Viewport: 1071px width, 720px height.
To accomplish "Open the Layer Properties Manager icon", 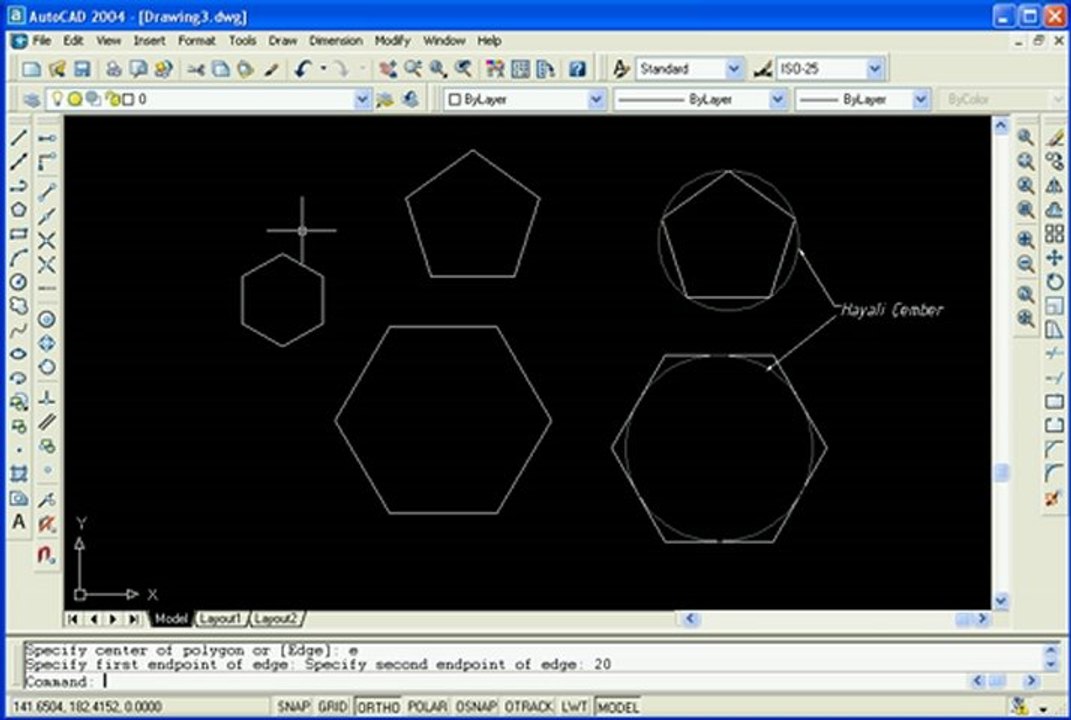I will click(x=31, y=100).
